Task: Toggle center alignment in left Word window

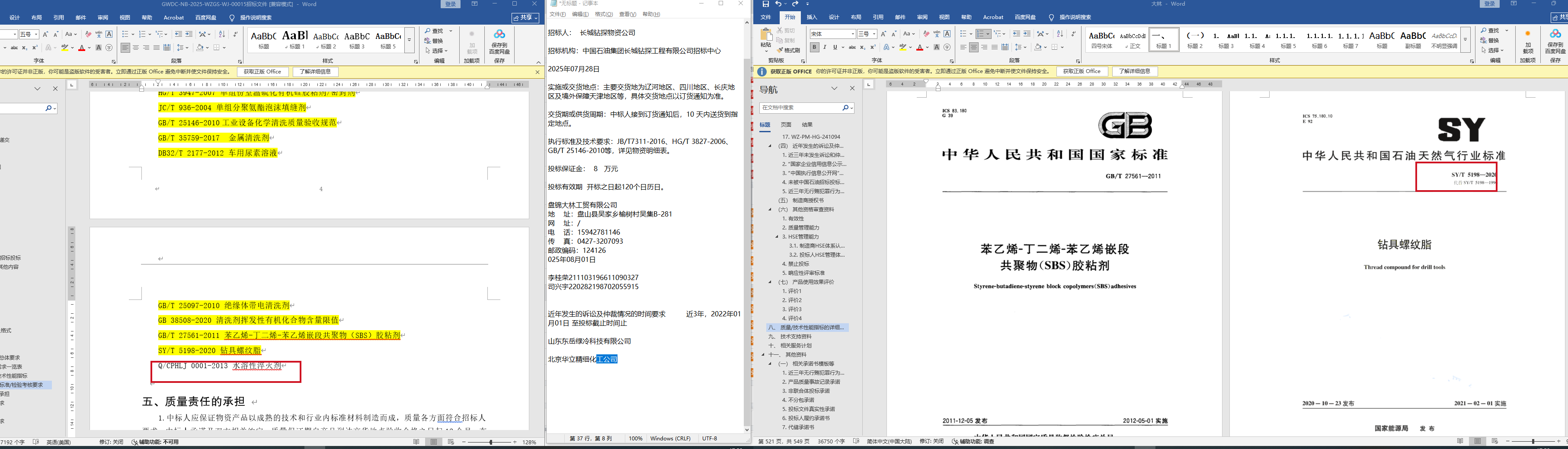Action: click(x=136, y=48)
